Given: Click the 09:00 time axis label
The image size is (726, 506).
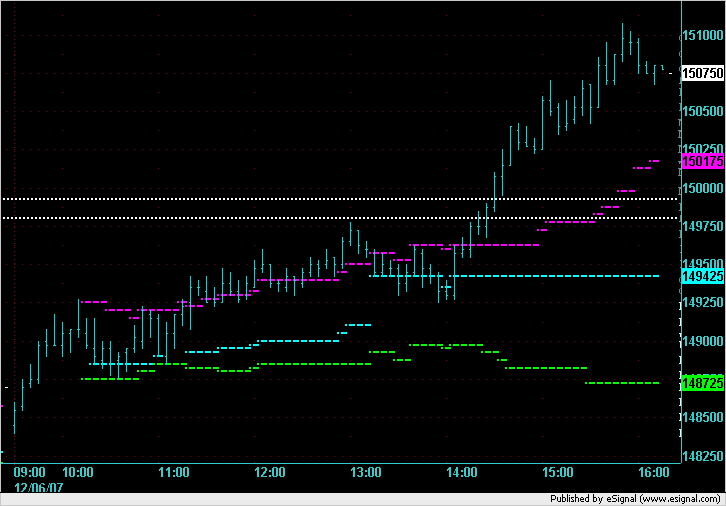Looking at the screenshot, I should [x=29, y=473].
